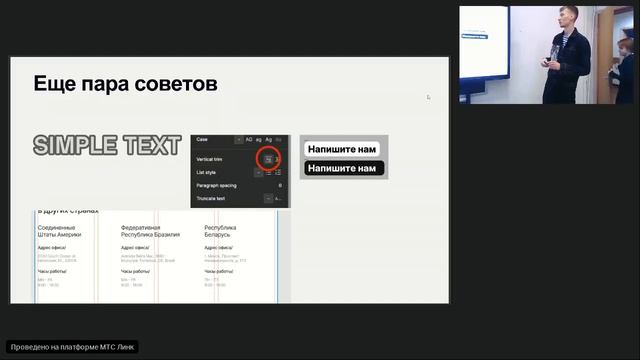This screenshot has width=640, height=360.
Task: Choose numbered list style icon
Action: coord(278,173)
